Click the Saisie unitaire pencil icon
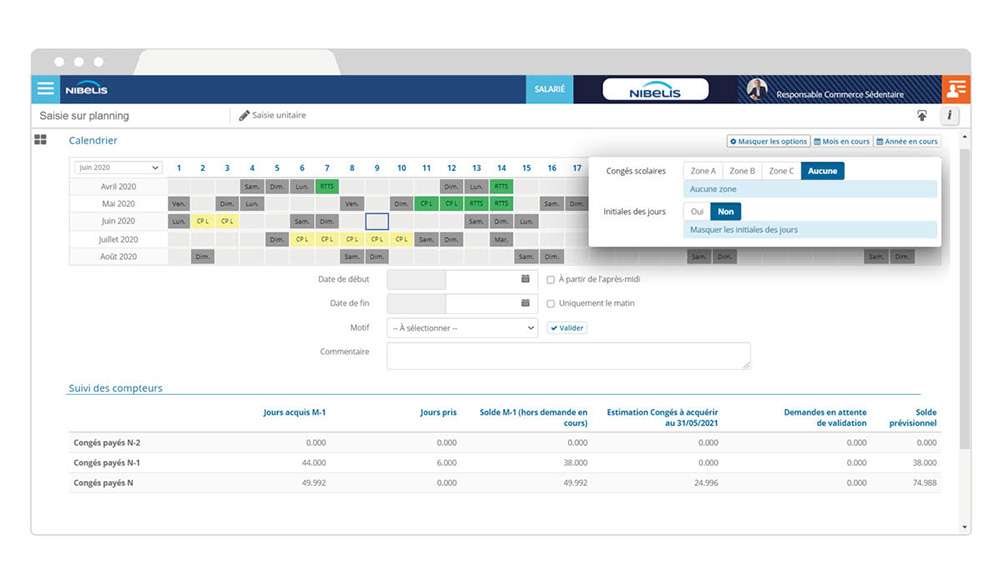 [244, 116]
